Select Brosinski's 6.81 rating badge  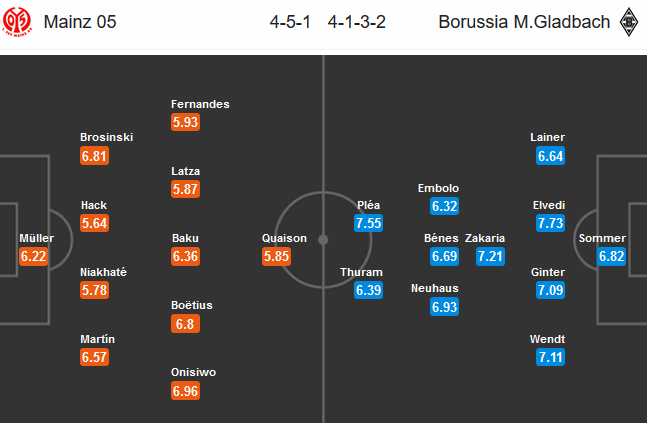[x=94, y=156]
